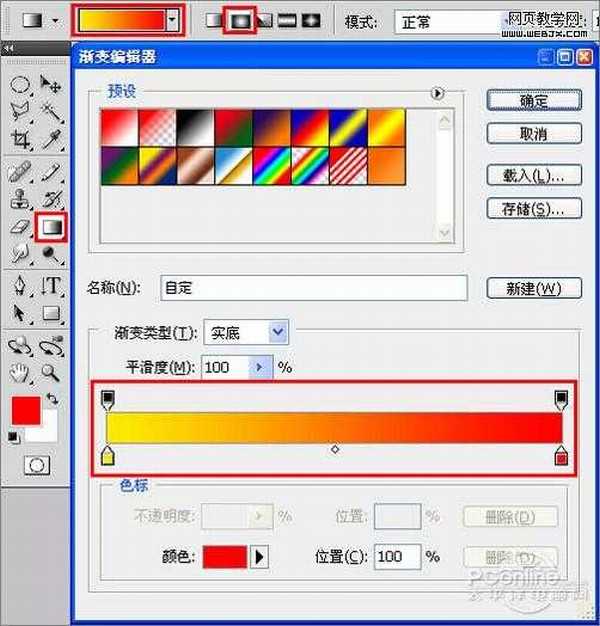Viewport: 600px width, 626px height.
Task: Click the Load (载入) button
Action: point(534,175)
